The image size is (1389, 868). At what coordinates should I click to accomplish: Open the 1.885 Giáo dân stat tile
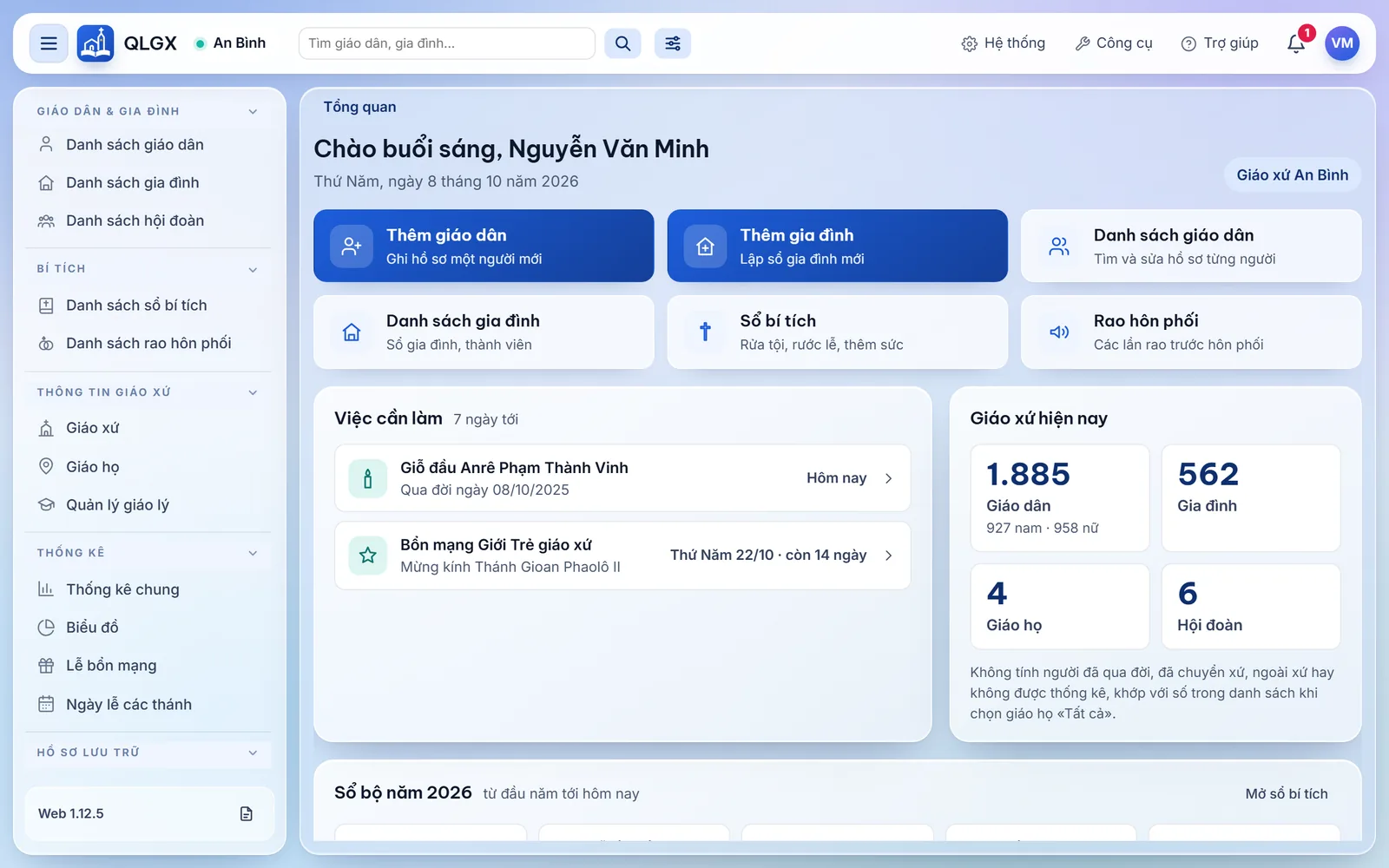coord(1060,498)
